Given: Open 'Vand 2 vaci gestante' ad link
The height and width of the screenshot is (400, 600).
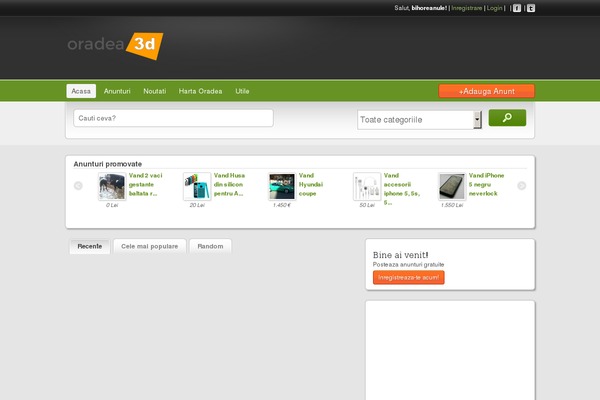Looking at the screenshot, I should [145, 184].
